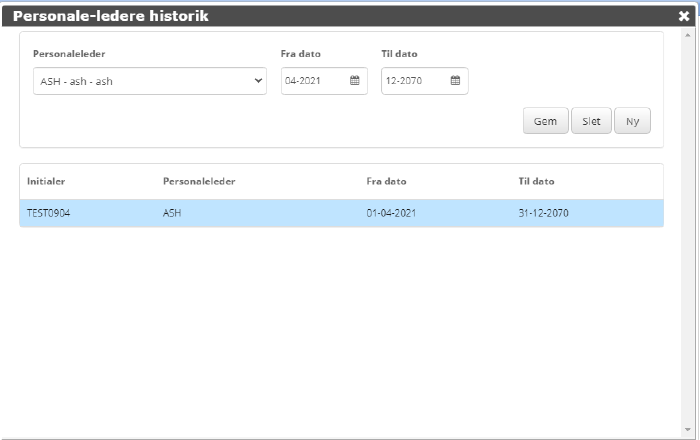Screen dimensions: 700x440
Task: Click into the Til dato input field
Action: pyautogui.click(x=414, y=81)
